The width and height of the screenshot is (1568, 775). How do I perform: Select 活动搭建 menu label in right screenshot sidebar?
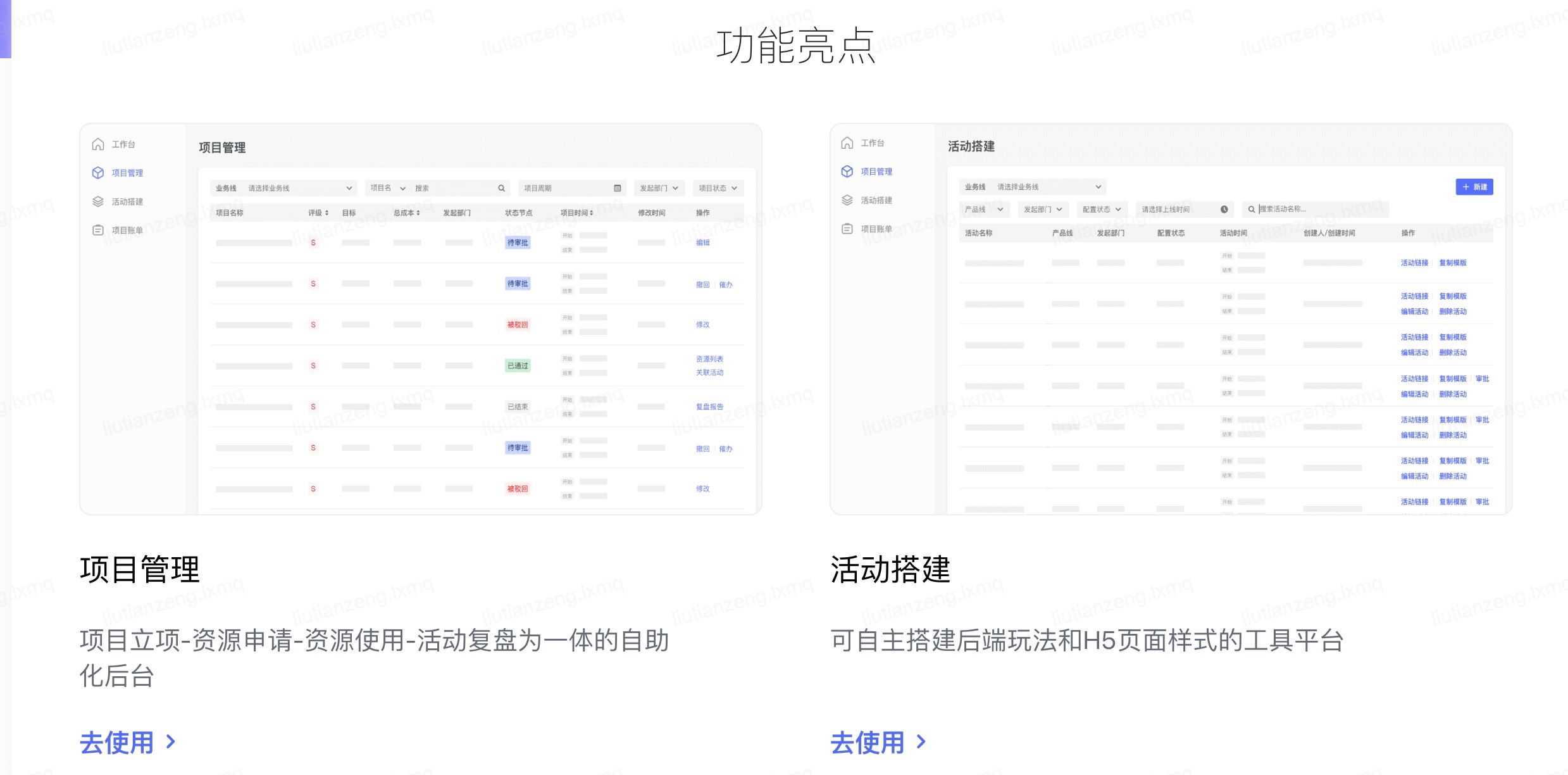tap(876, 200)
